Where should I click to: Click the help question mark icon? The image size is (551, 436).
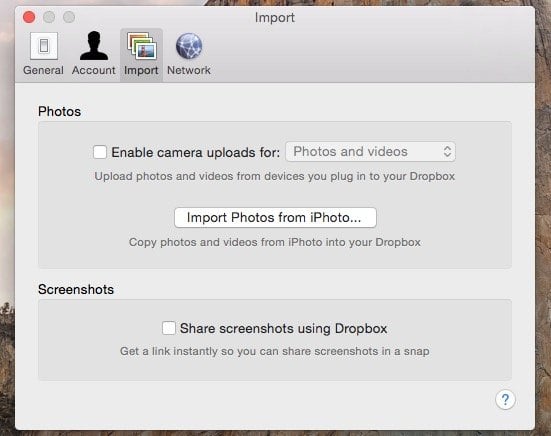point(505,399)
